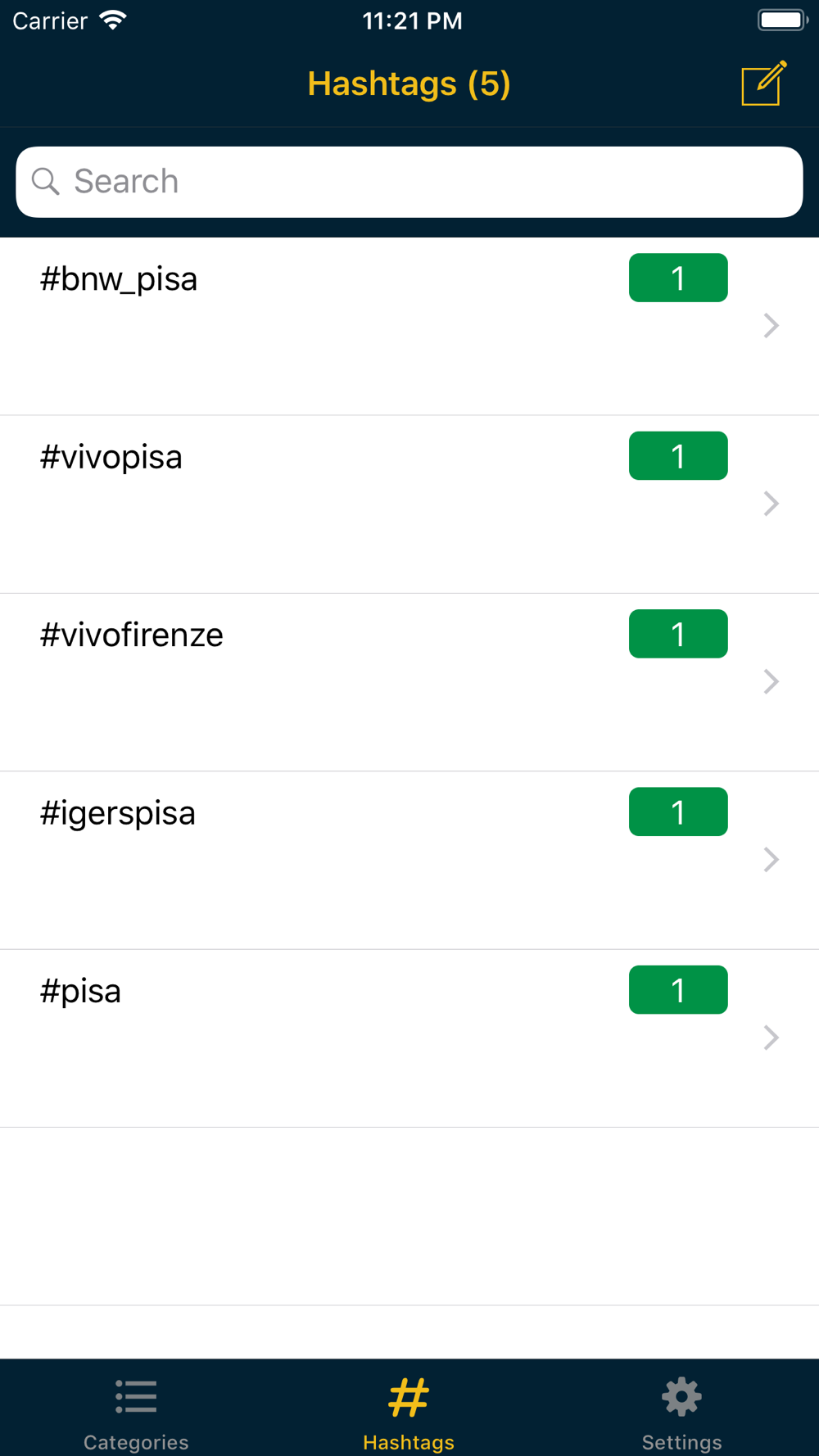Expand the #vivofirenze row chevron

point(771,681)
